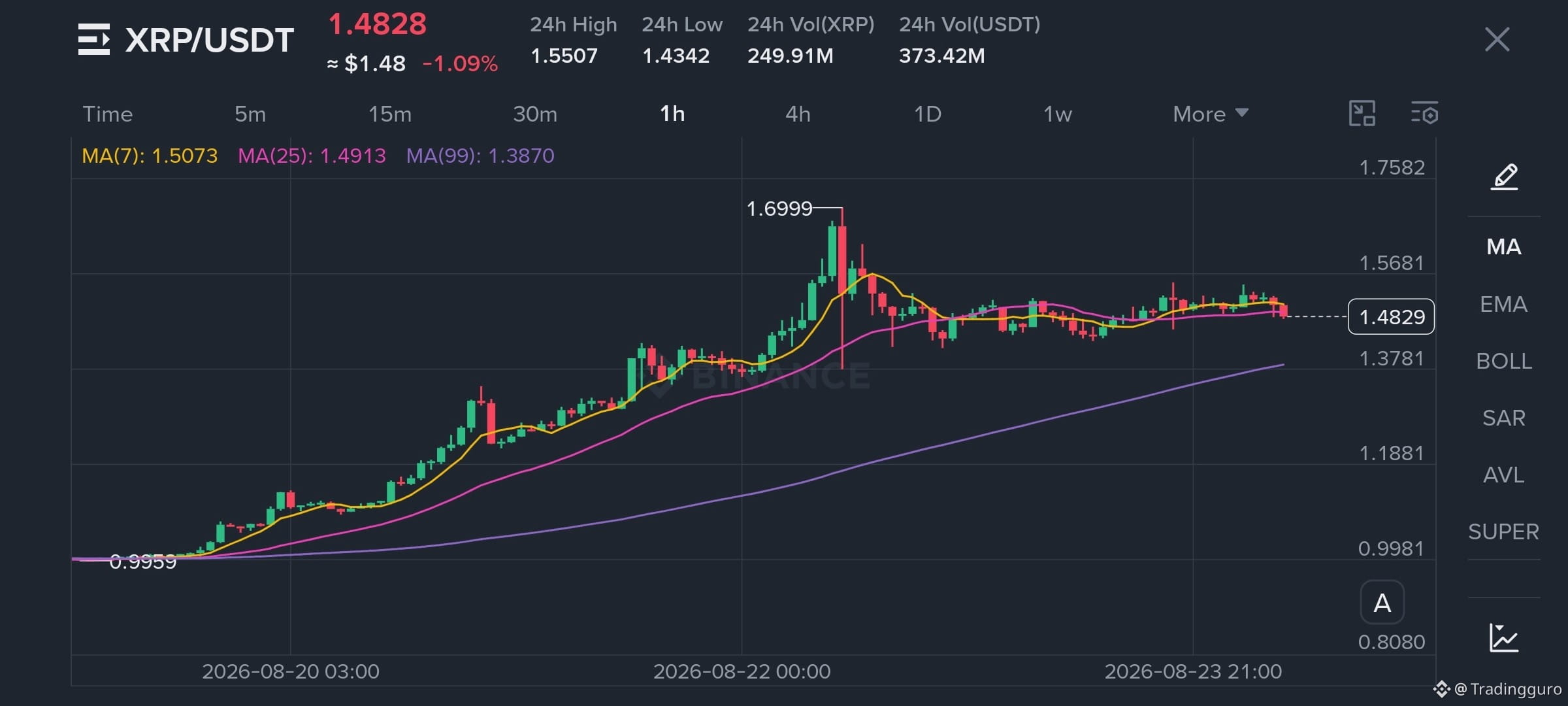The height and width of the screenshot is (706, 1568).
Task: Click the -1.09% change value
Action: click(460, 63)
